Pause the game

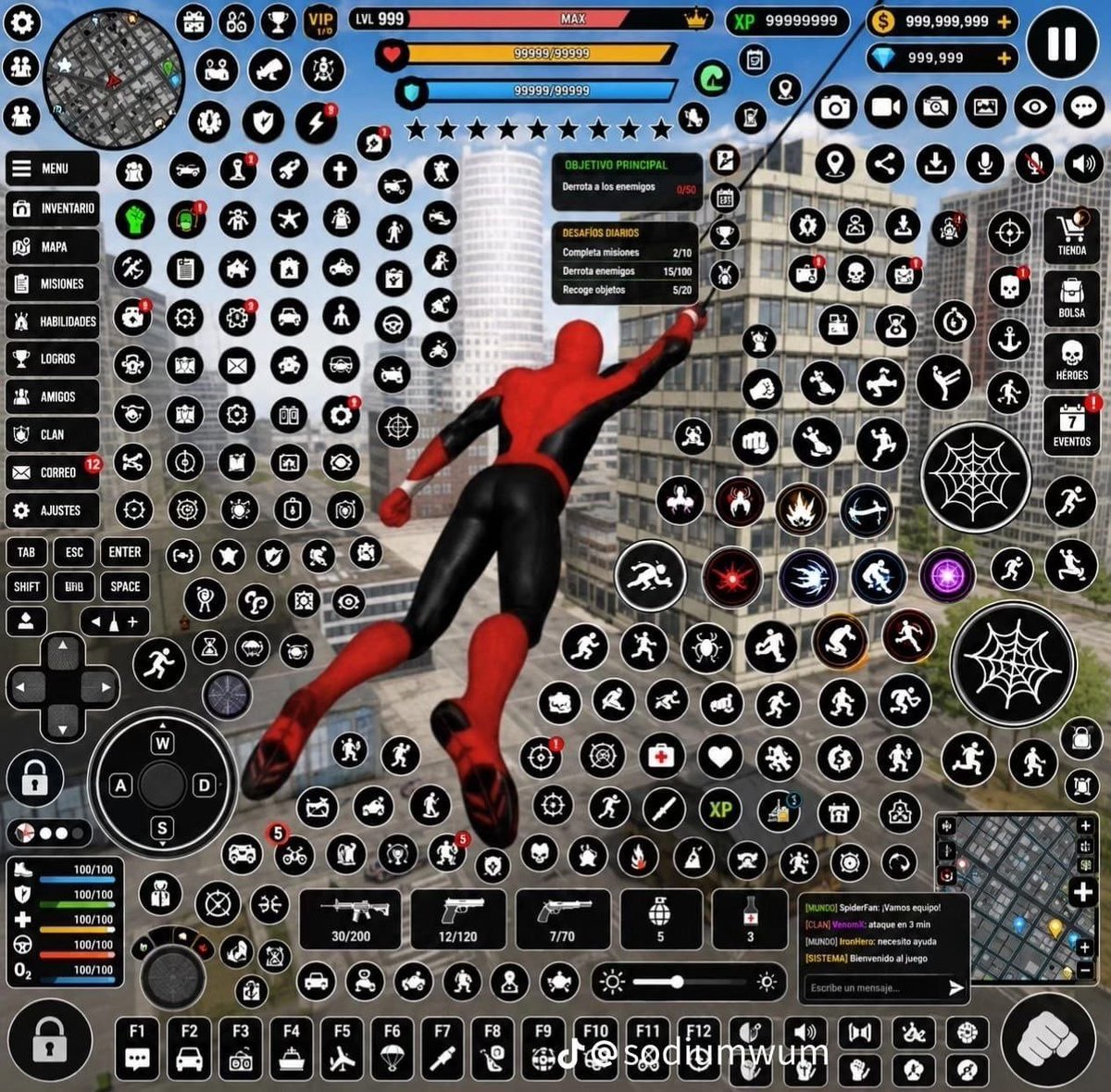pyautogui.click(x=1062, y=44)
